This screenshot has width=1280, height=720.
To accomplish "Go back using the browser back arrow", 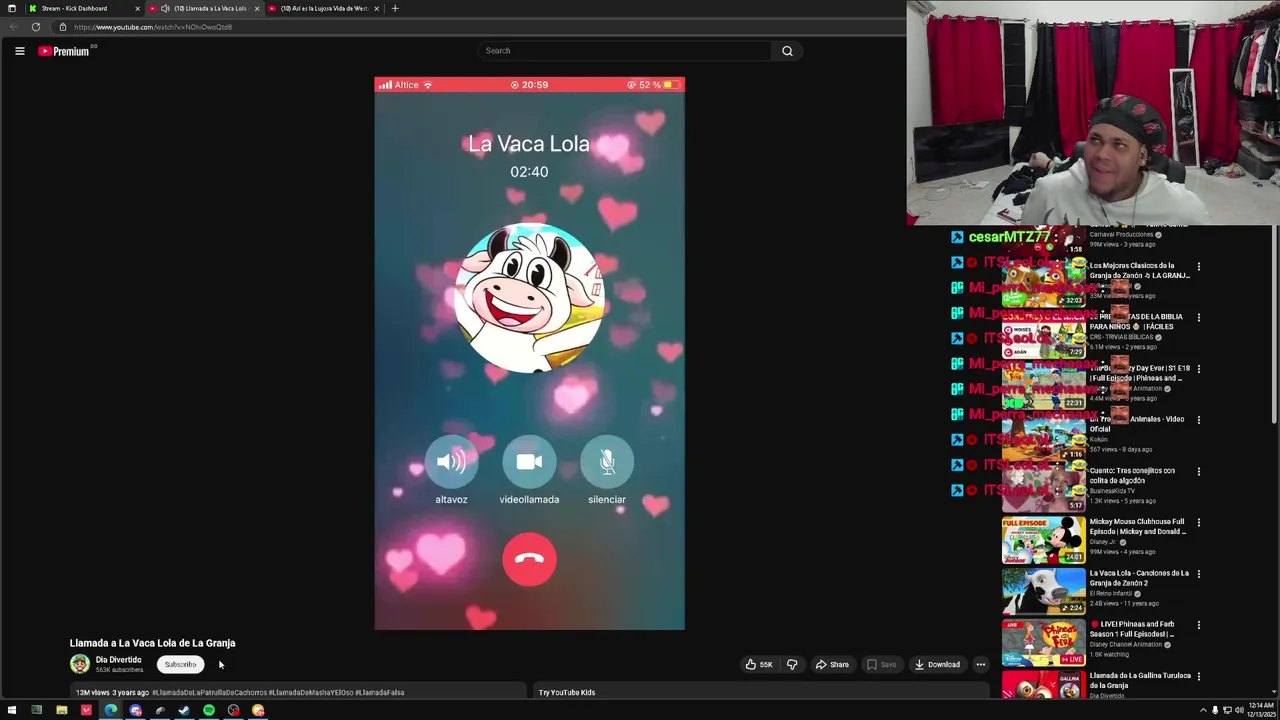I will point(14,27).
